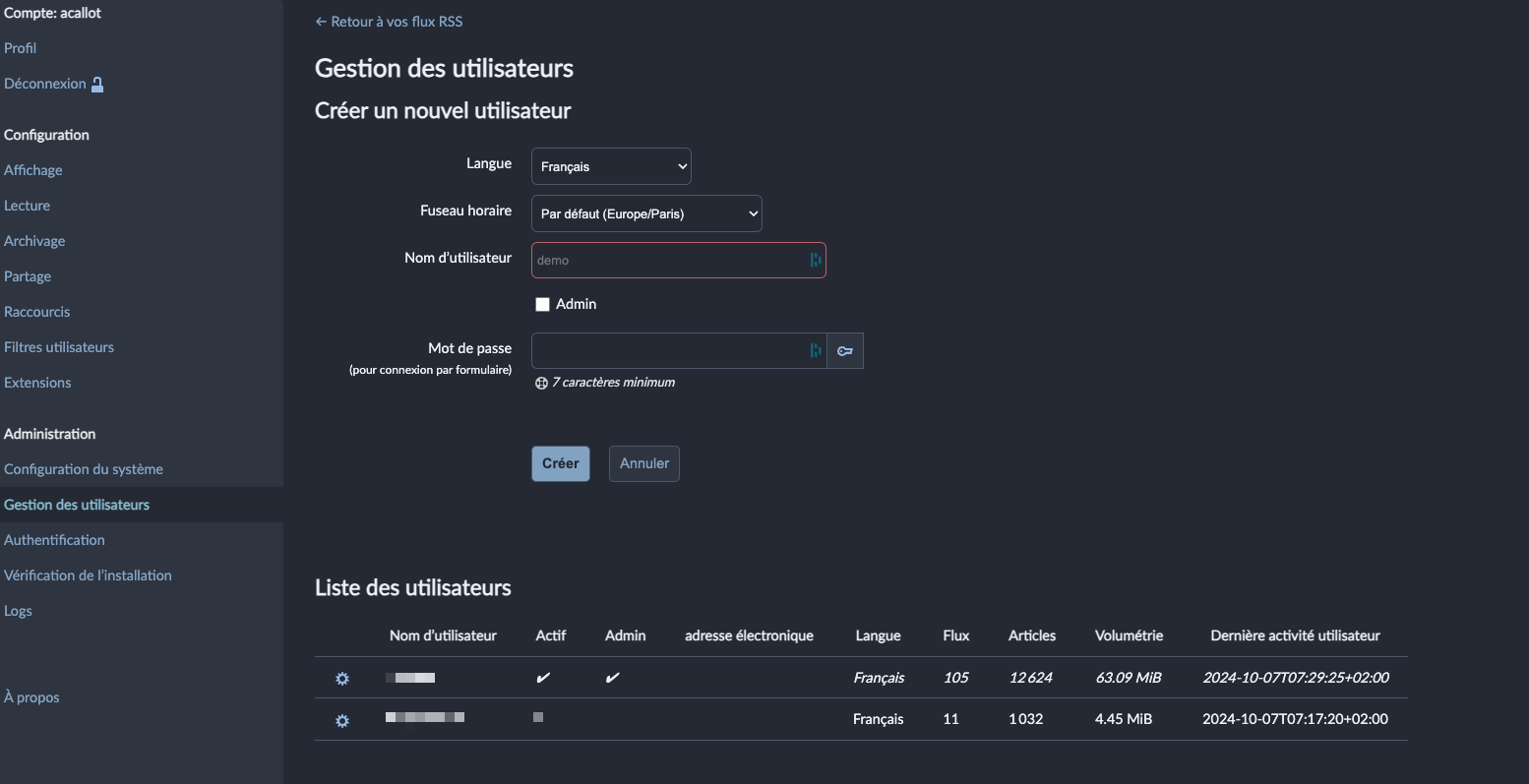Enable the Admin checkbox
This screenshot has height=784, width=1529.
coord(542,305)
